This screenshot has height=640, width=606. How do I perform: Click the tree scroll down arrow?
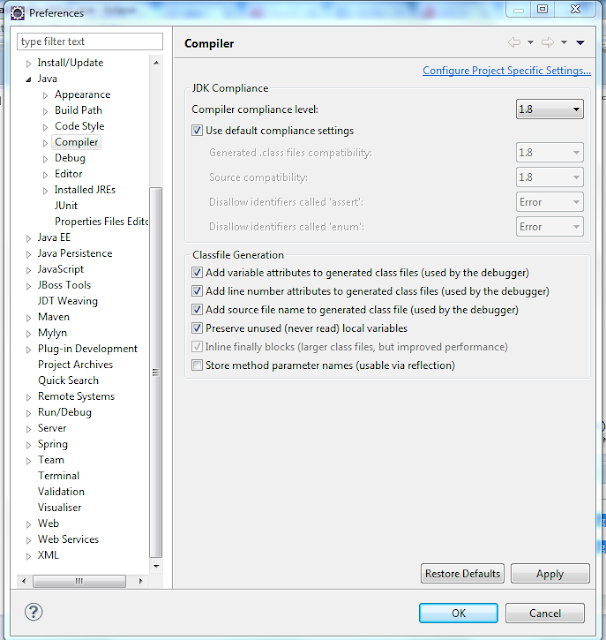click(156, 567)
